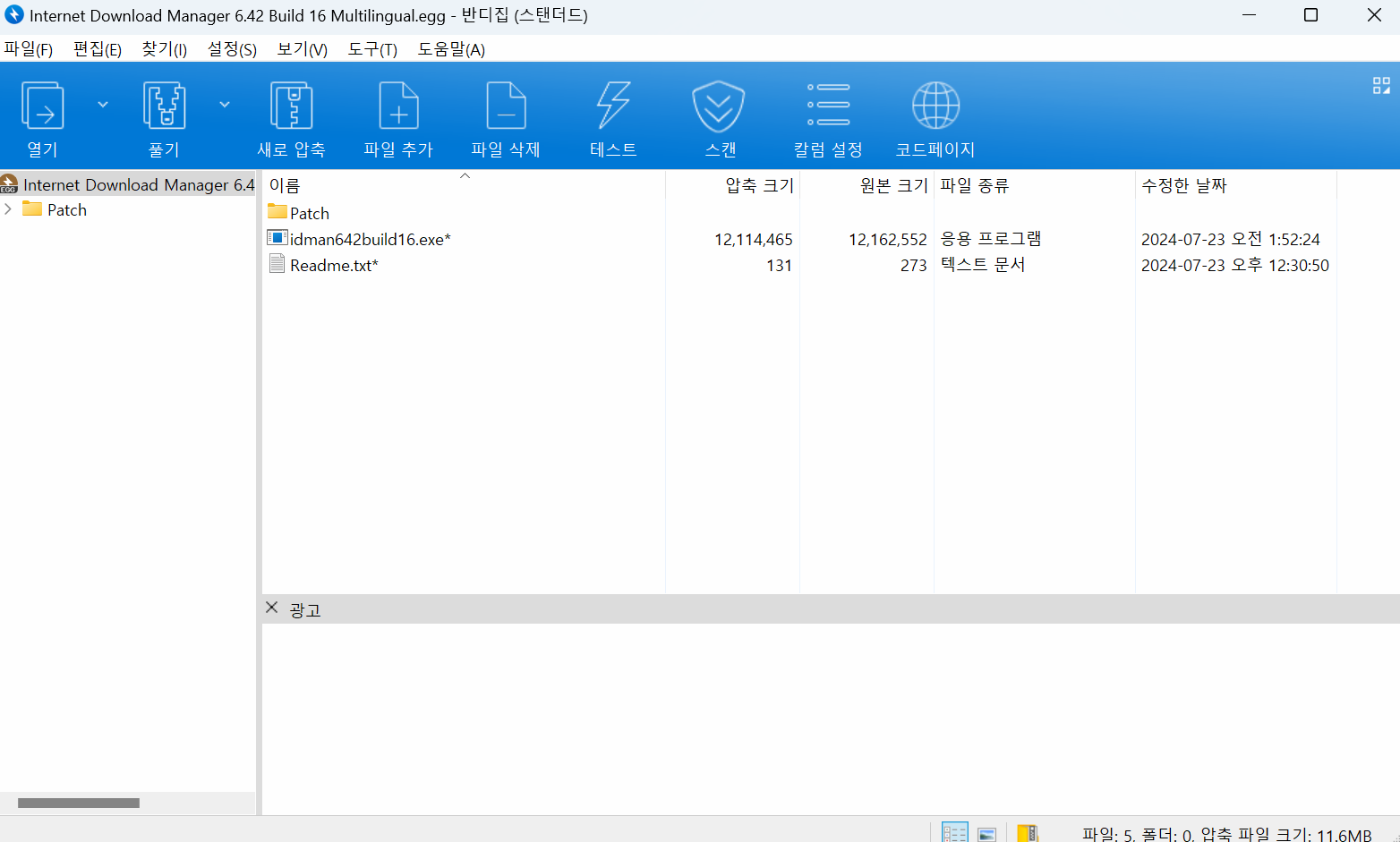Open the 편집(E) menu
Viewport: 1400px width, 842px height.
click(97, 49)
